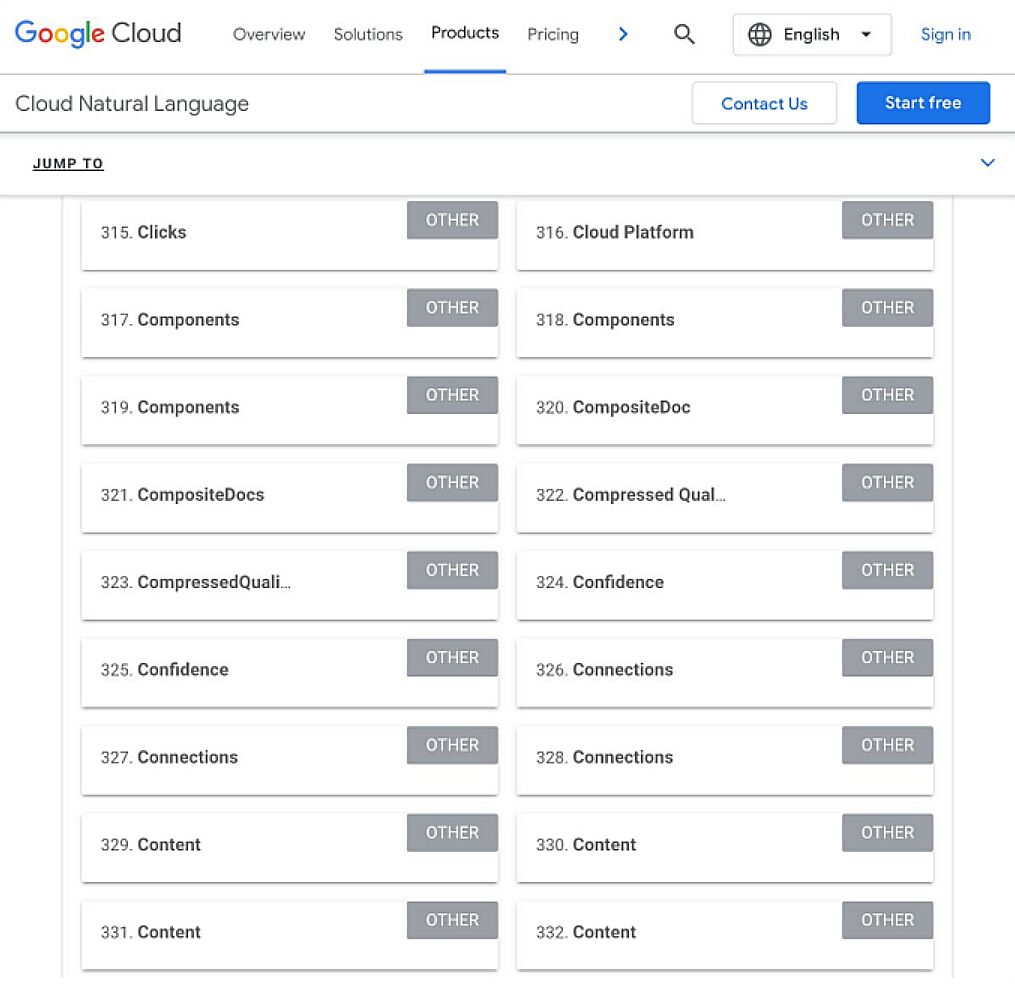Click the Contact Us button
Viewport: 1015px width, 1001px height.
764,103
